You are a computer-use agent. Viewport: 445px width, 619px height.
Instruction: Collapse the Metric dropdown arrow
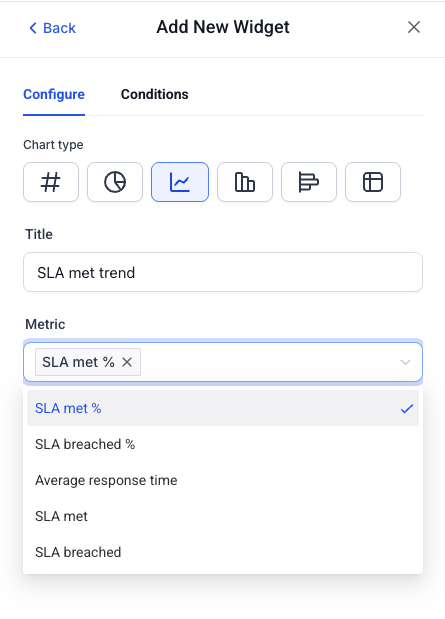[x=405, y=362]
